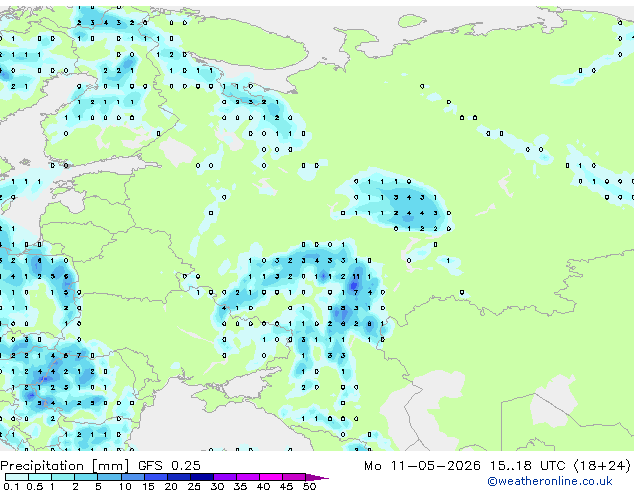Click the 'Precipitation [mm] GFS 0.25' title
Screen dimensions: 634x490
tap(100, 466)
